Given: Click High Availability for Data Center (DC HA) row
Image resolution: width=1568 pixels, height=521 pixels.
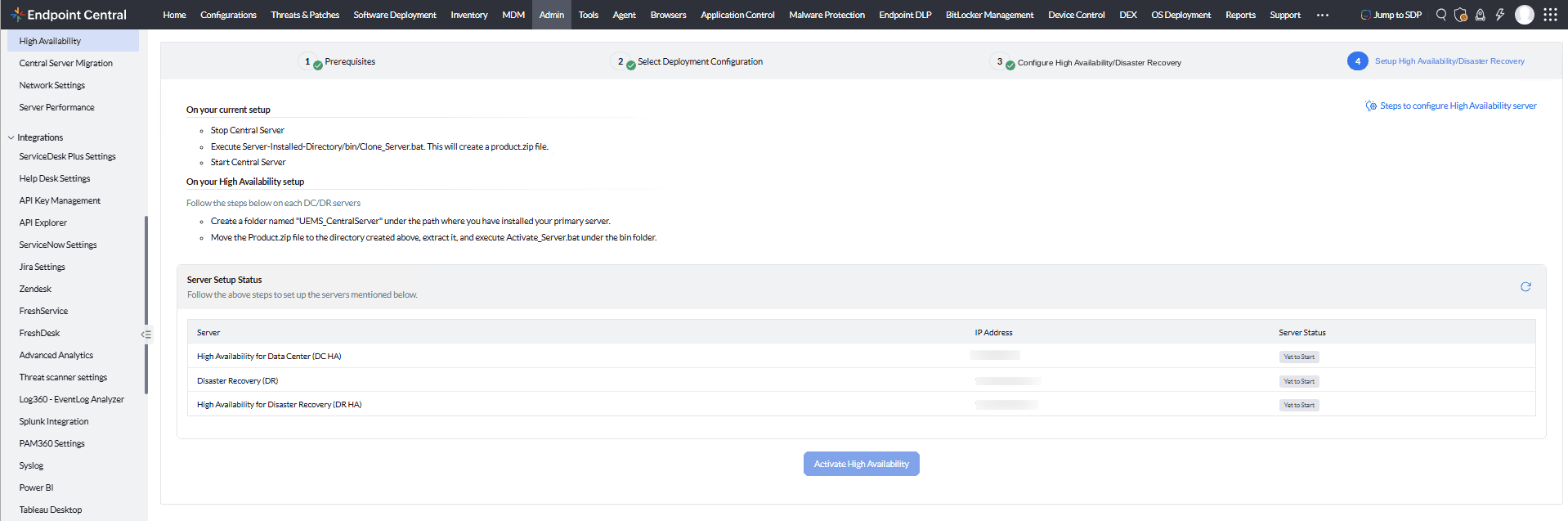Looking at the screenshot, I should [861, 357].
